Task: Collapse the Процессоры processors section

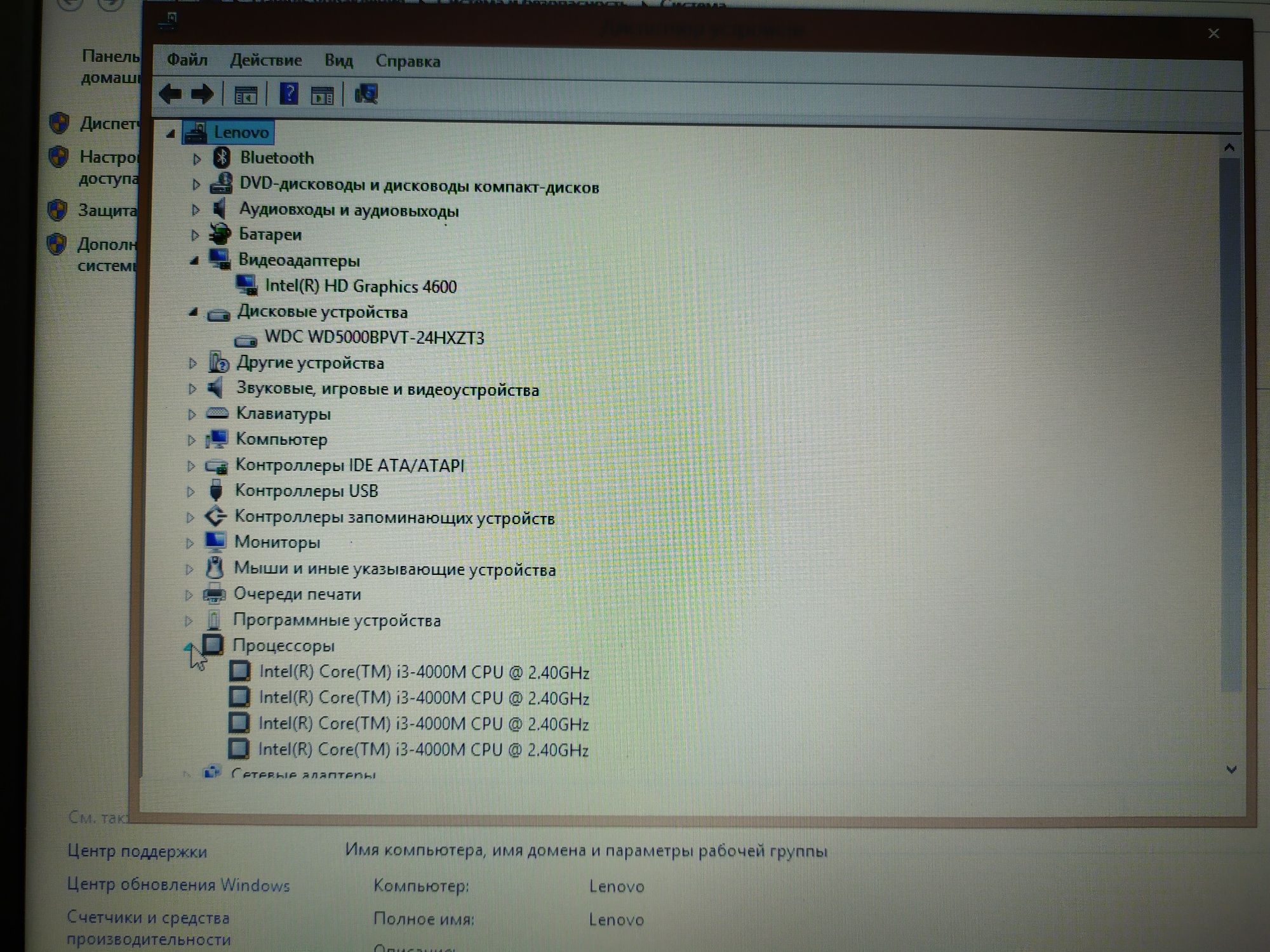Action: pos(191,645)
